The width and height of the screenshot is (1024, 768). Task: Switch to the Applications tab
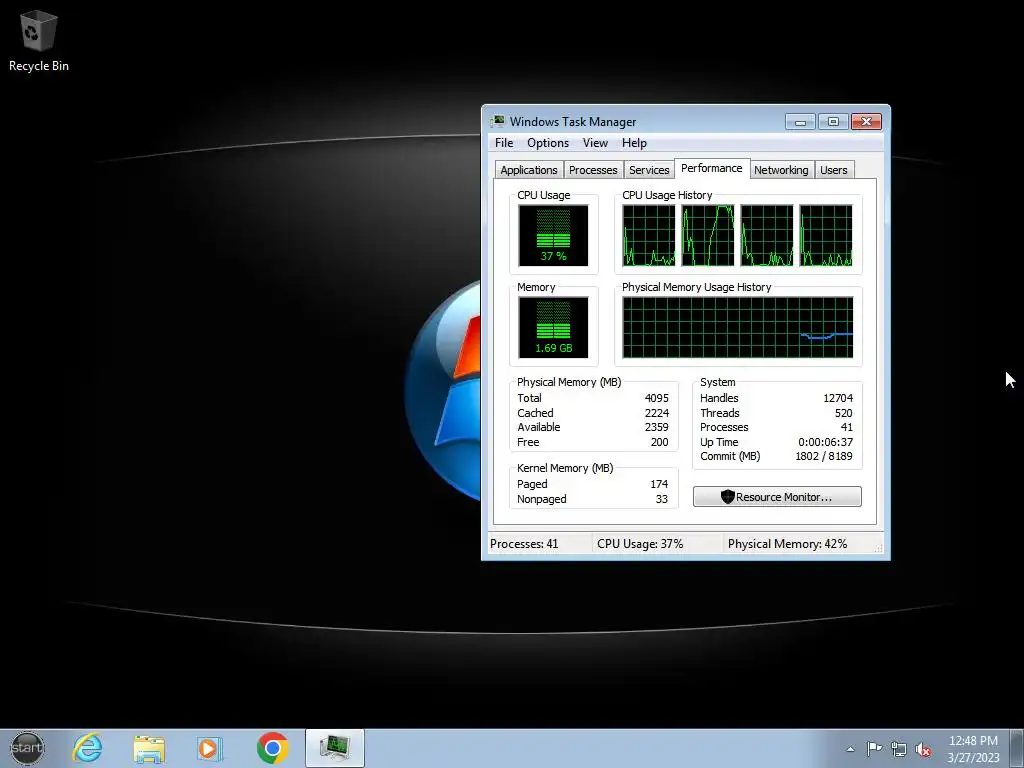pos(529,170)
